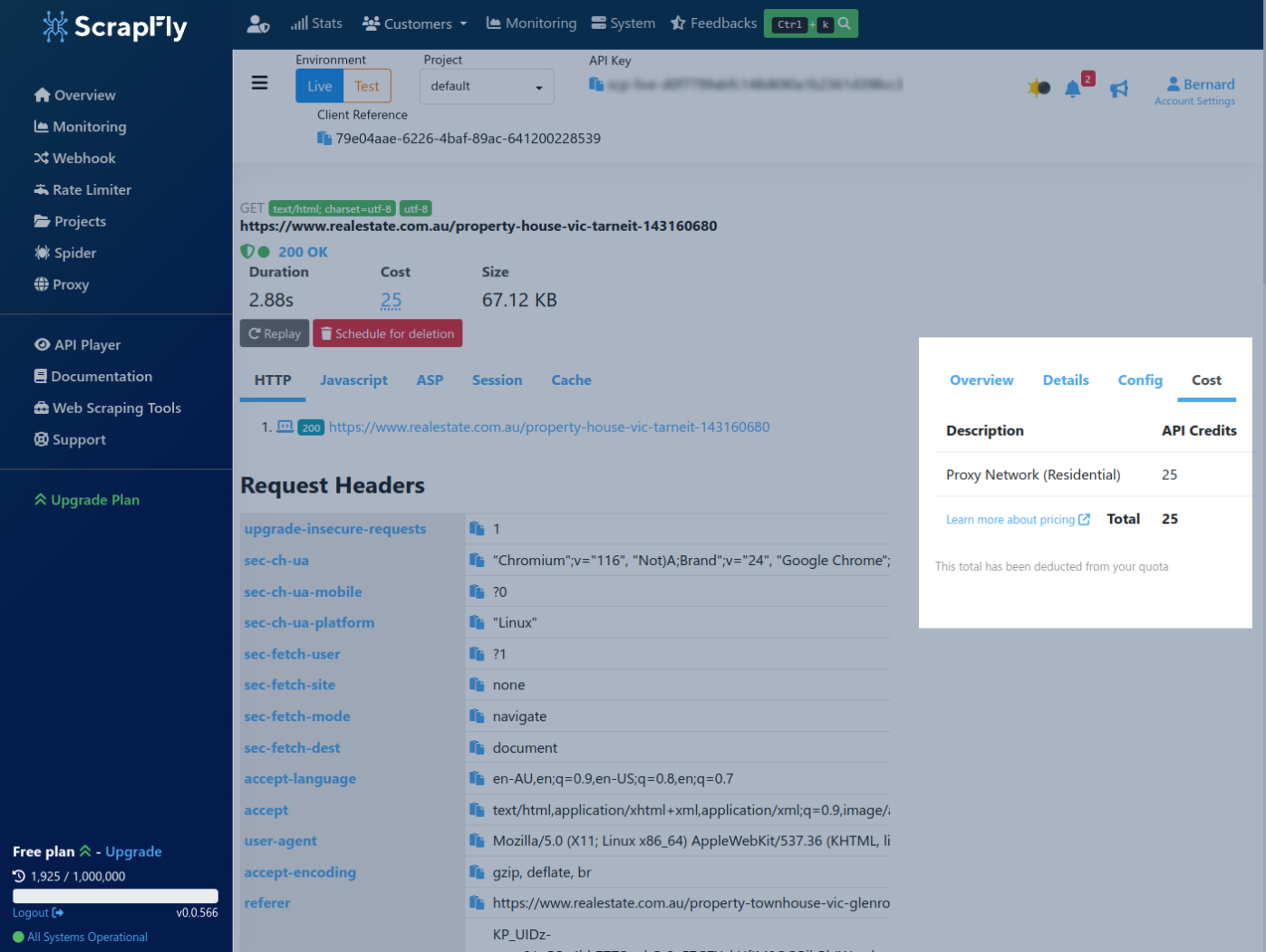This screenshot has width=1266, height=952.
Task: Open the Customers dropdown menu
Action: pyautogui.click(x=413, y=23)
